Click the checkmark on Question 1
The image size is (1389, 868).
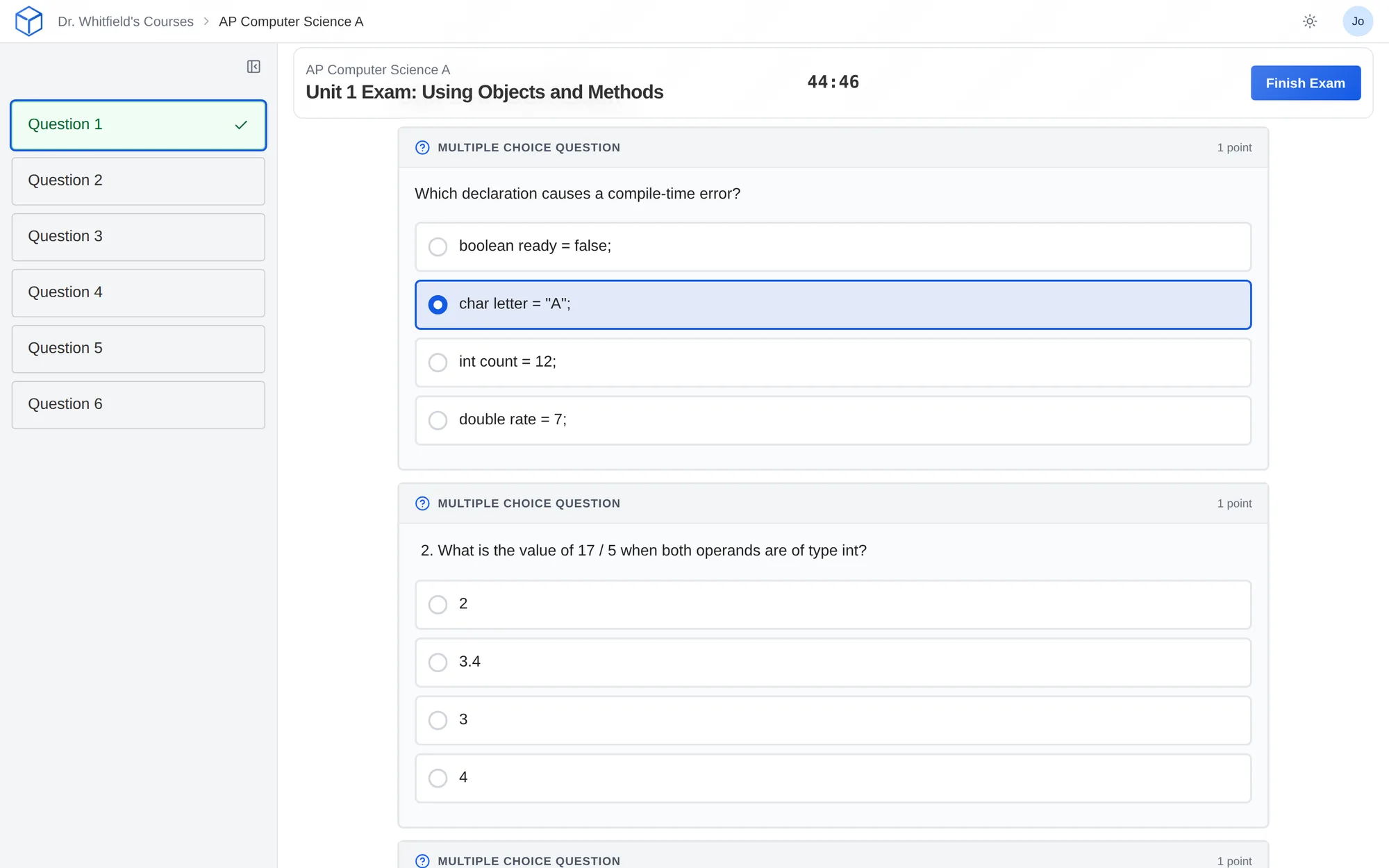click(241, 125)
